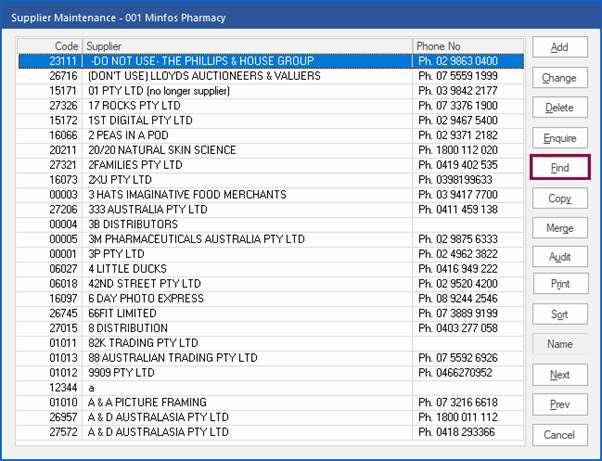Select supplier 9909 PTY LTD
The height and width of the screenshot is (461, 602).
coord(271,373)
